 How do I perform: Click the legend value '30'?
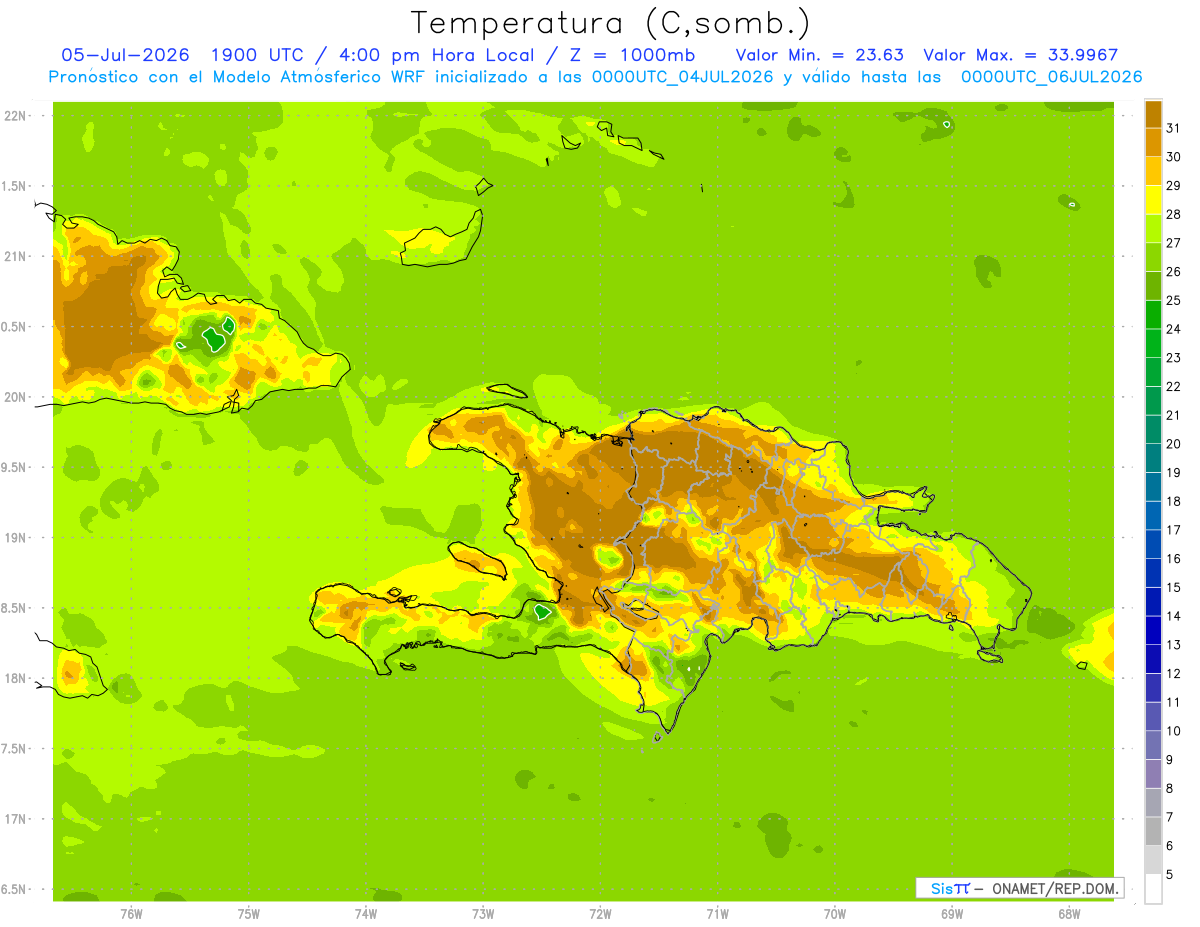click(1173, 157)
